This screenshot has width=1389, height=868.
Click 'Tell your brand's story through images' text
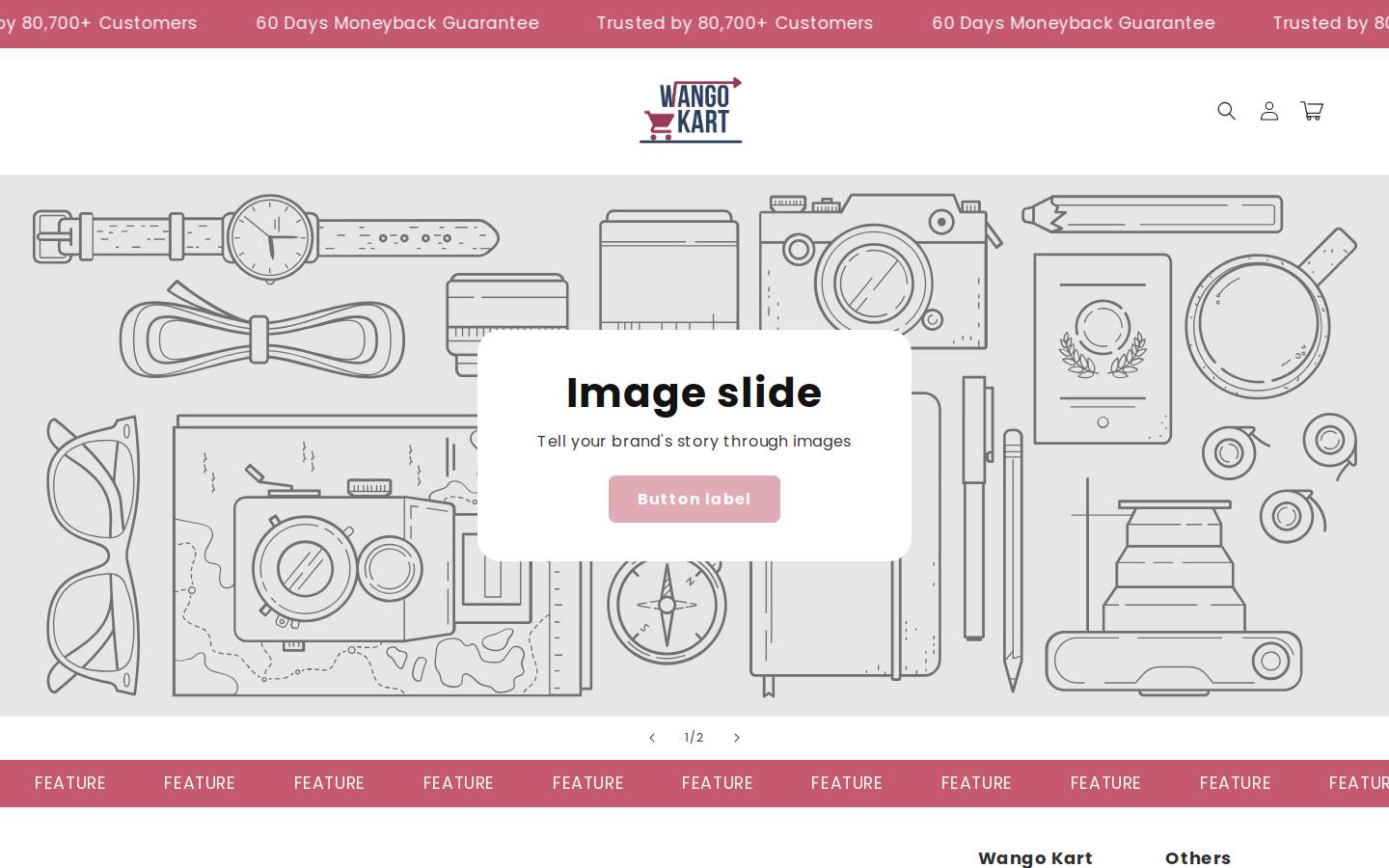694,441
